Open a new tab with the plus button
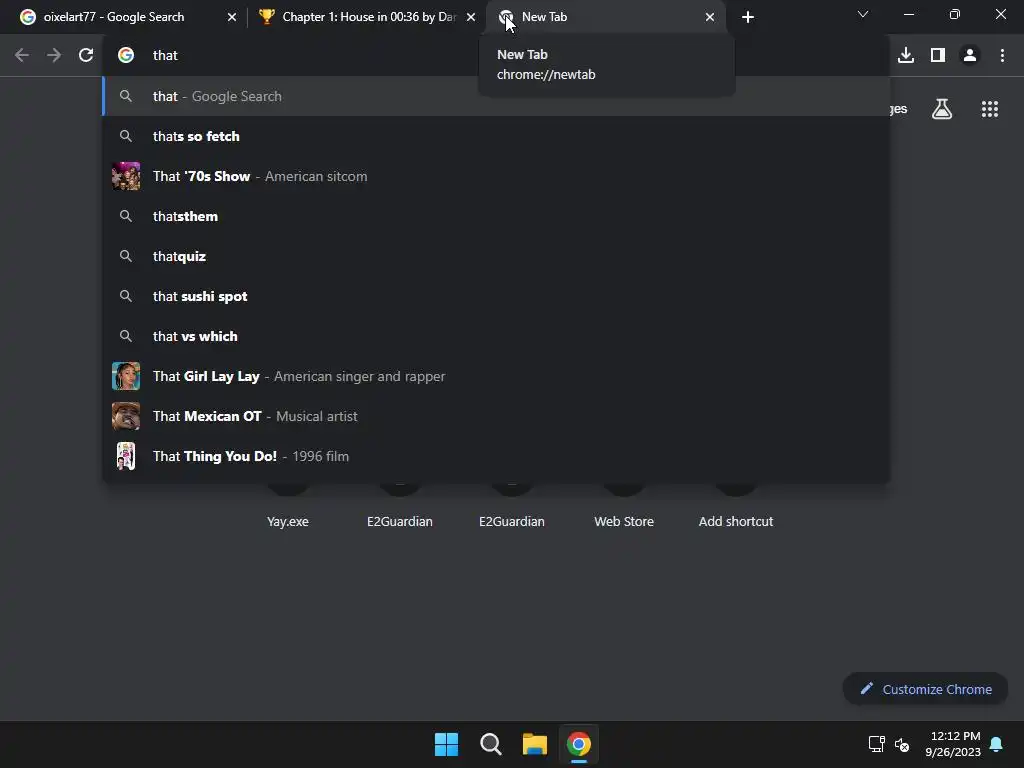 pyautogui.click(x=748, y=17)
